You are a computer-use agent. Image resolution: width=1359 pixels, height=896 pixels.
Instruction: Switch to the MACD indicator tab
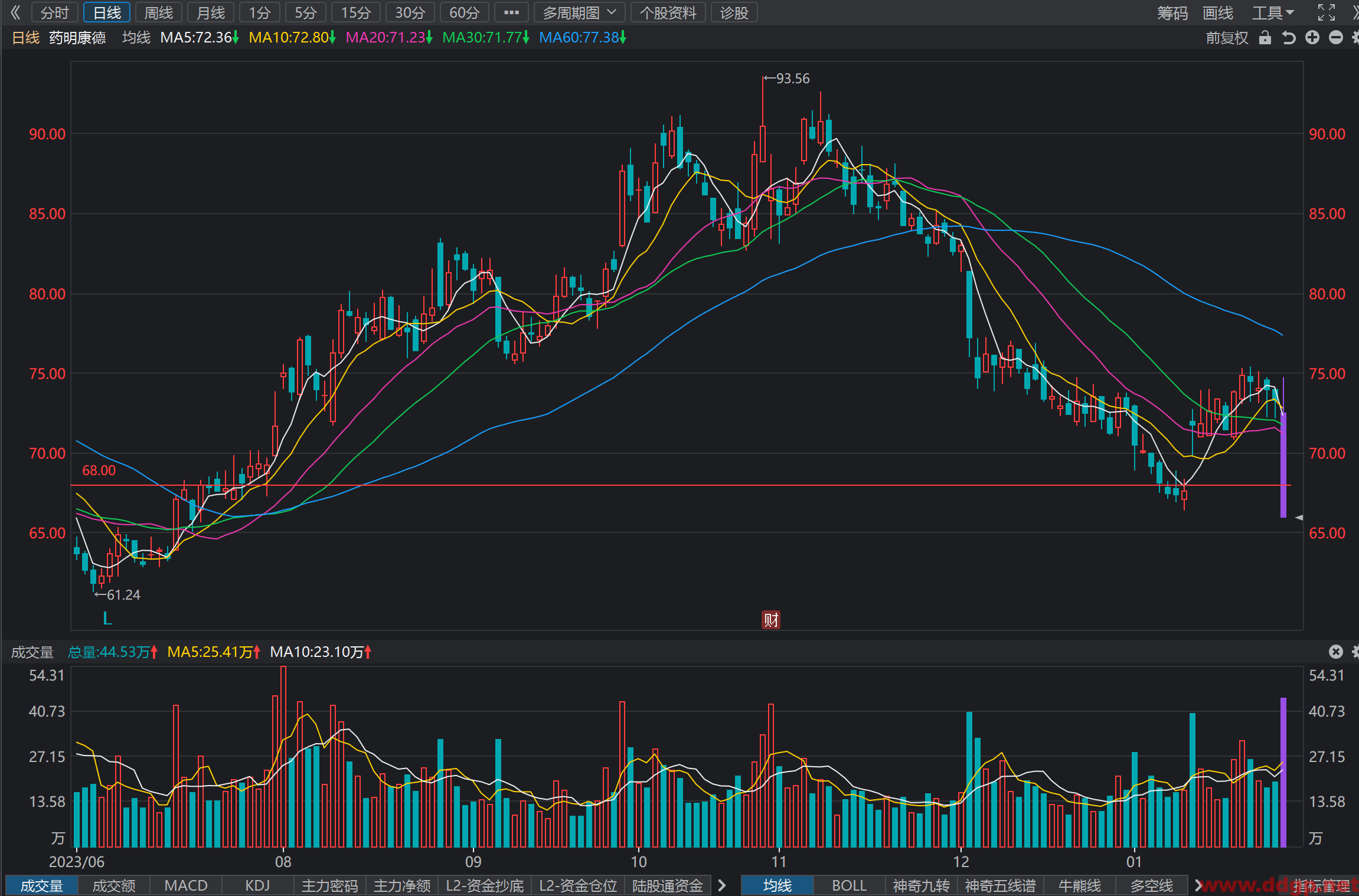click(185, 885)
